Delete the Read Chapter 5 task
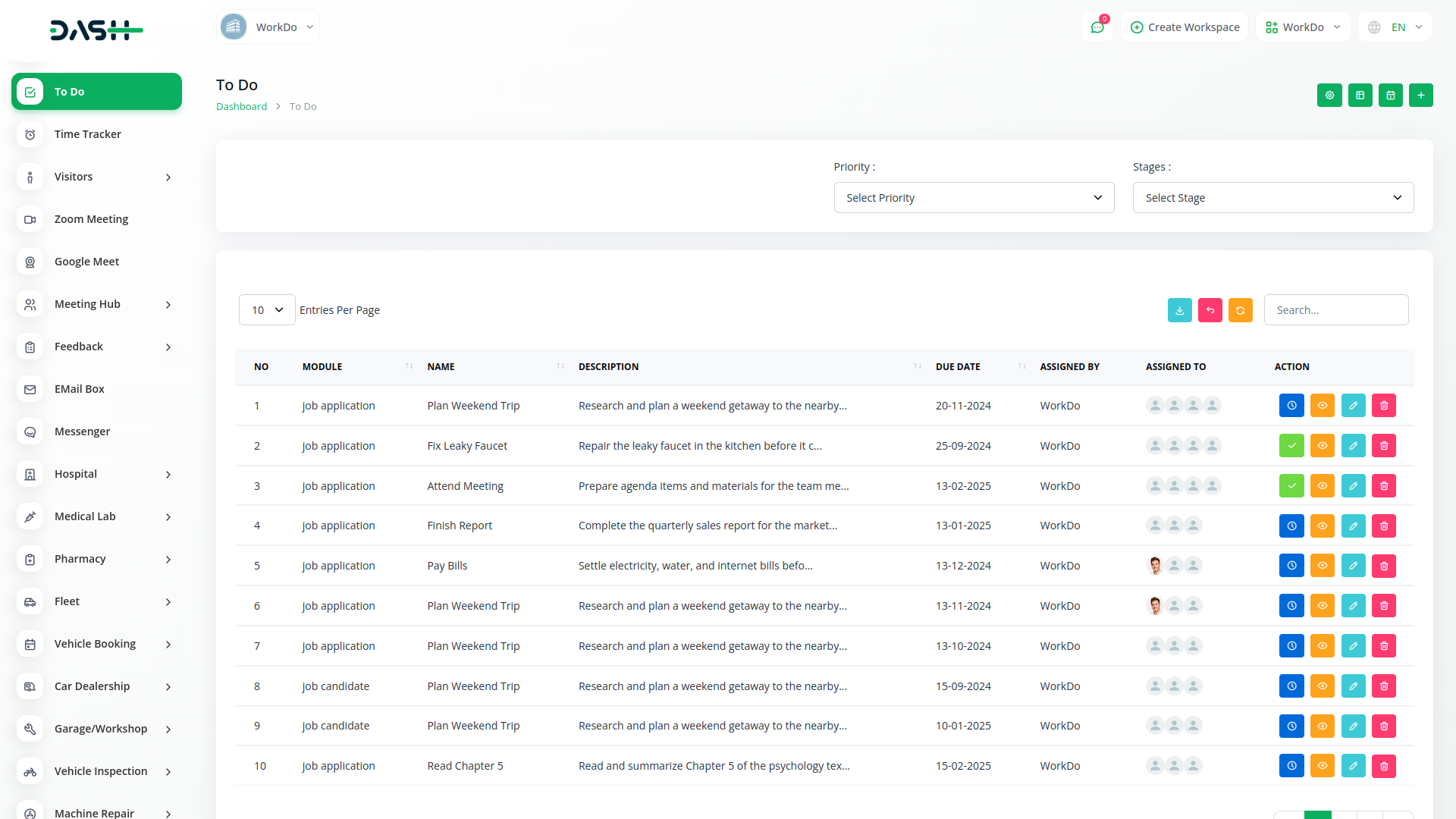 pyautogui.click(x=1383, y=766)
